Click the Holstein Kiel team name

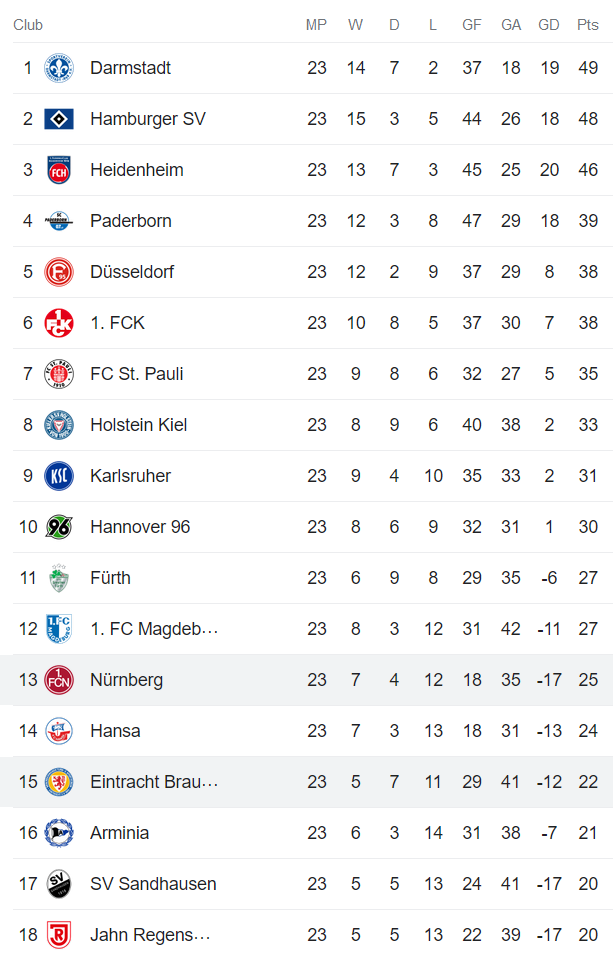pyautogui.click(x=138, y=425)
